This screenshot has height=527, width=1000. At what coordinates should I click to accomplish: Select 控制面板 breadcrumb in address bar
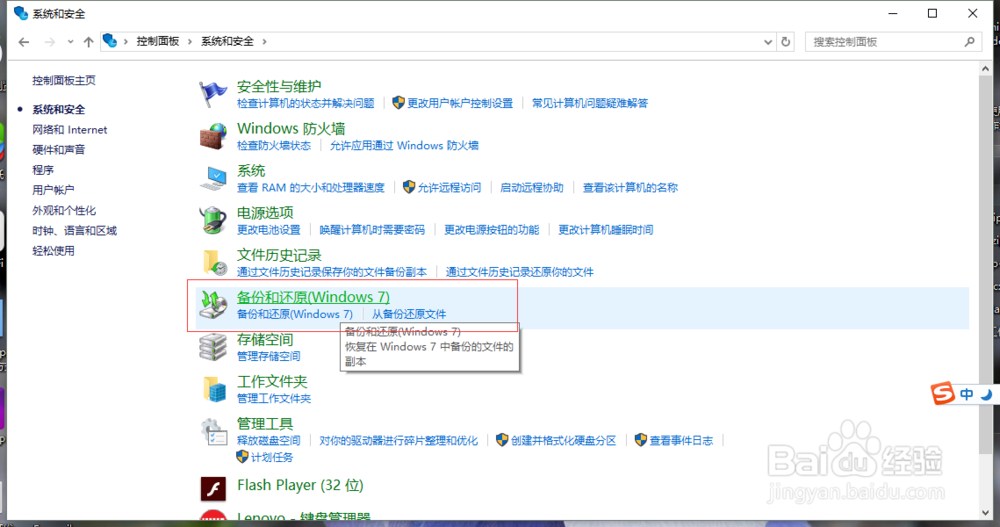coord(158,41)
